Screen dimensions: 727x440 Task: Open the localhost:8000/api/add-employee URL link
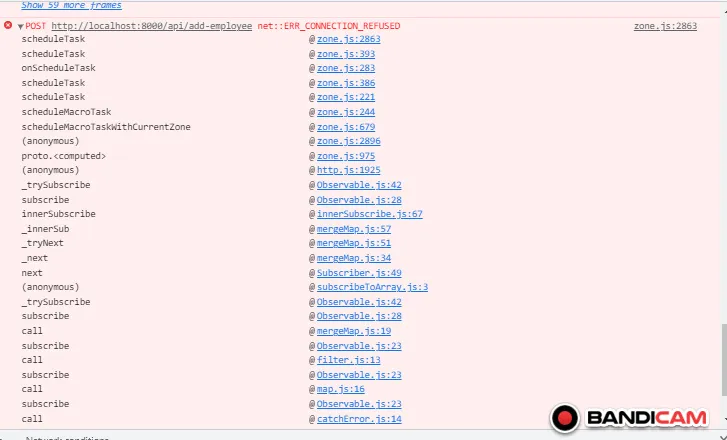click(x=152, y=26)
